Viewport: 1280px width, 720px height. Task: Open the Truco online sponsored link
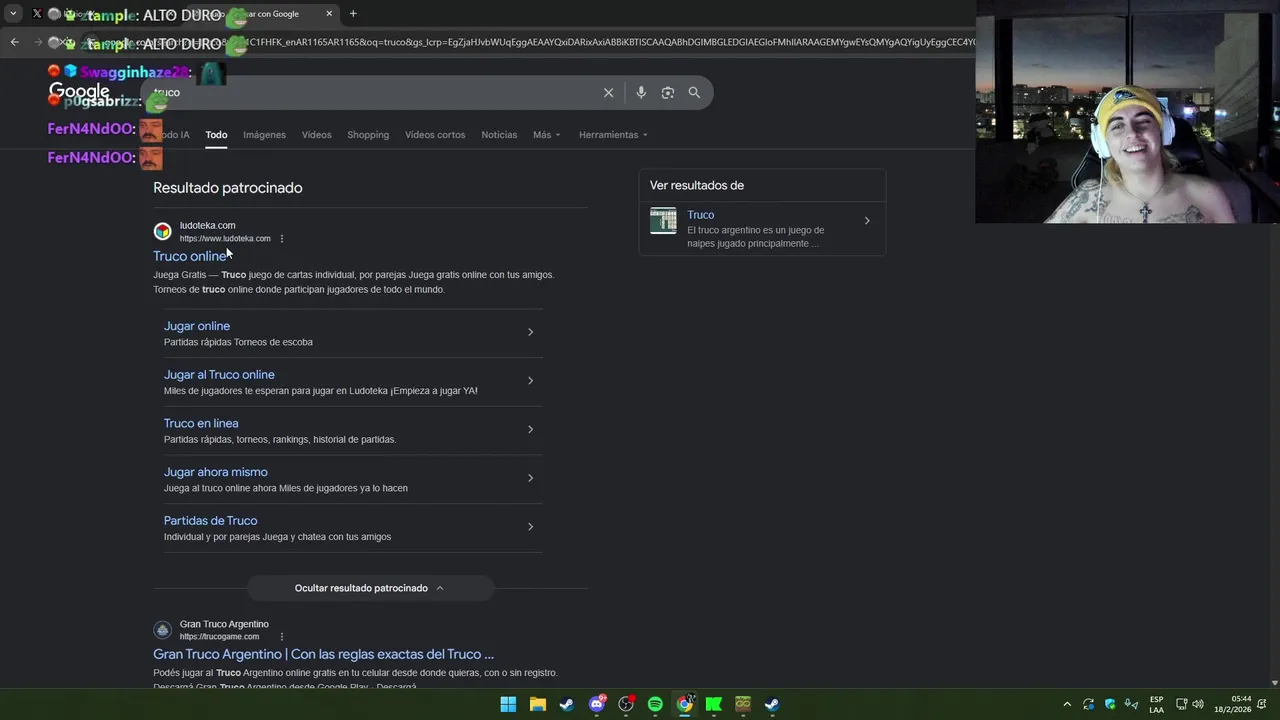189,257
